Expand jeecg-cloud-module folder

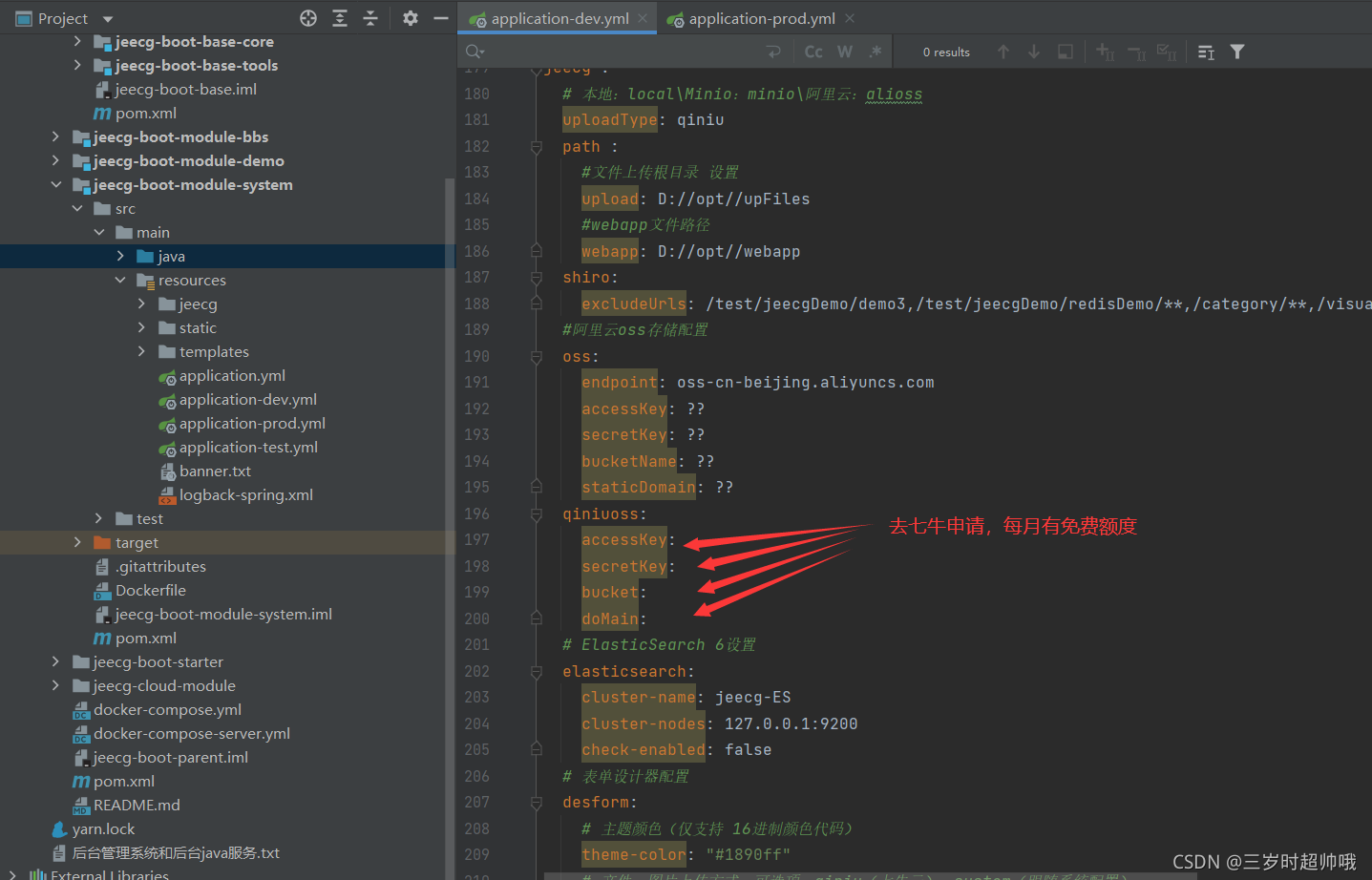pos(55,685)
